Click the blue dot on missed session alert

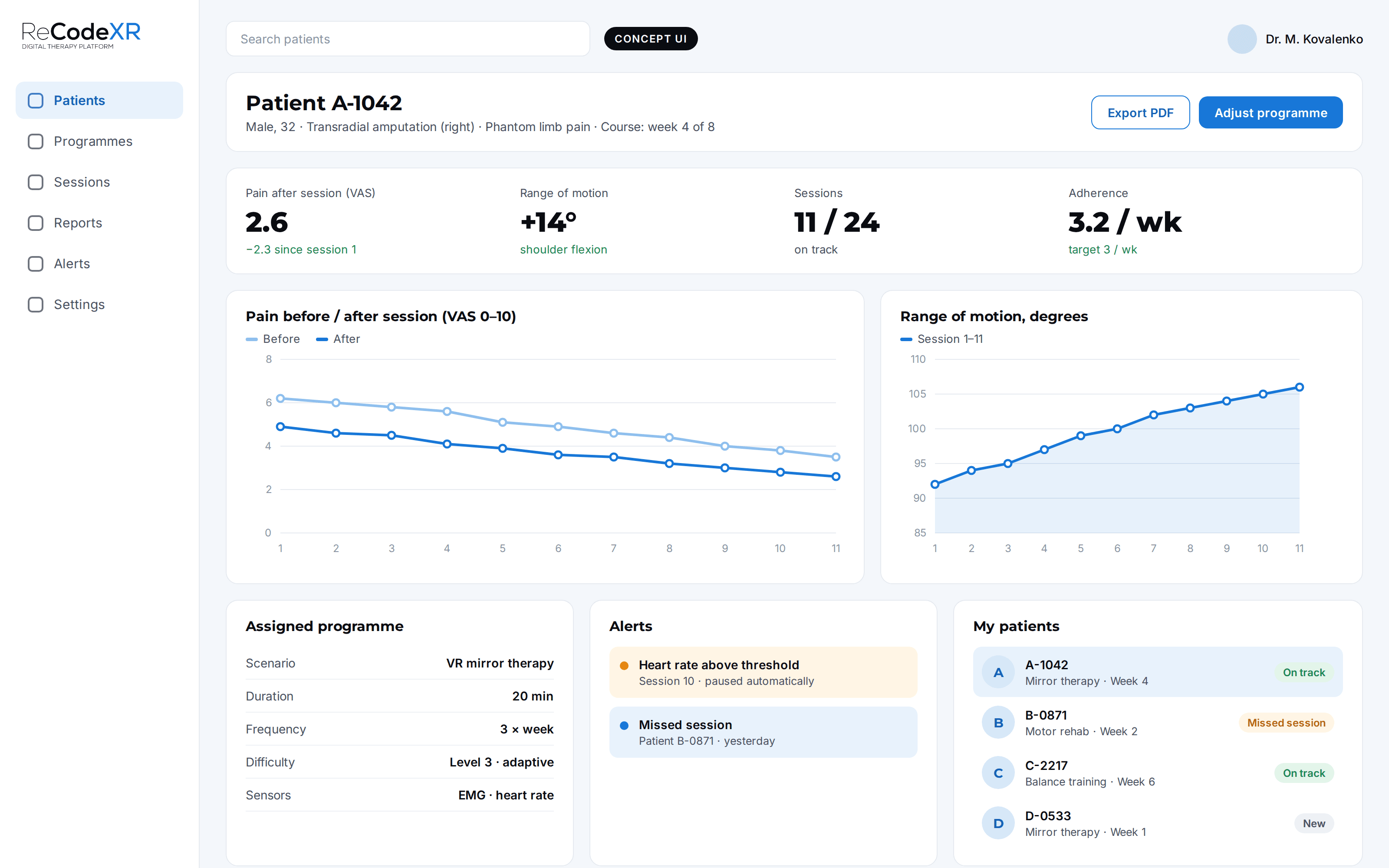click(625, 725)
